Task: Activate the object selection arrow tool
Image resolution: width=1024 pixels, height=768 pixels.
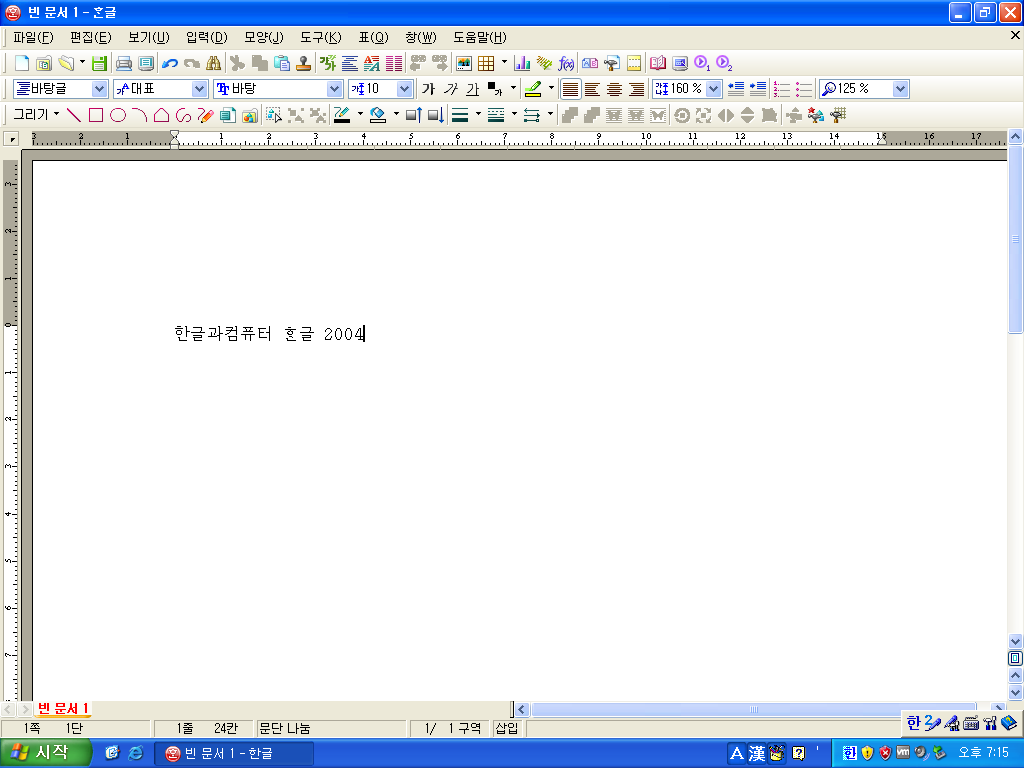Action: (274, 116)
